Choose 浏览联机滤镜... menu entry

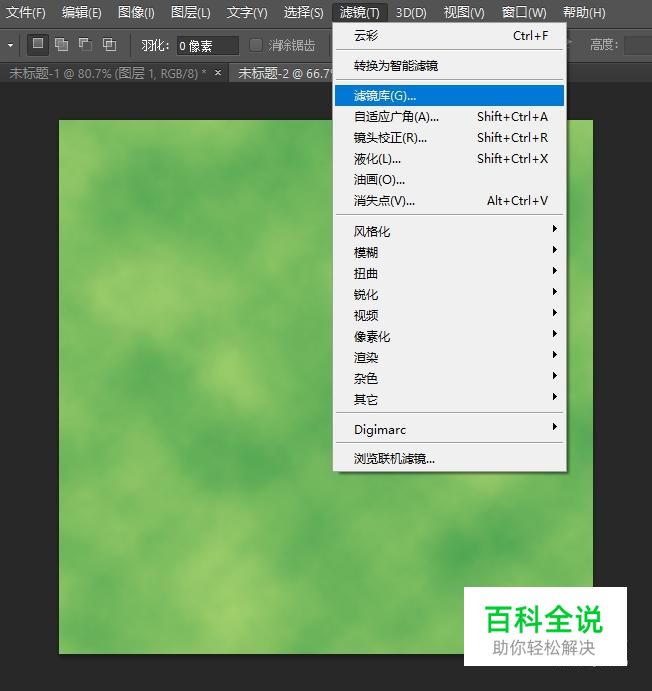449,459
